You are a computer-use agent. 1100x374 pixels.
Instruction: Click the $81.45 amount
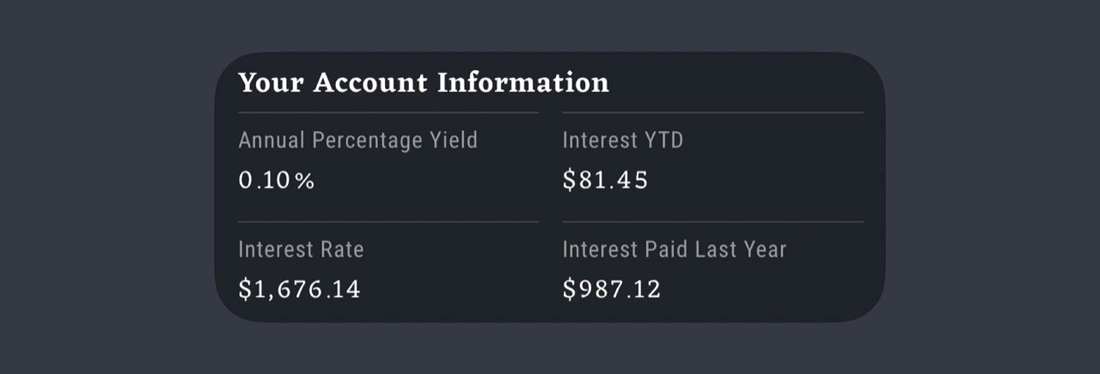tap(605, 180)
